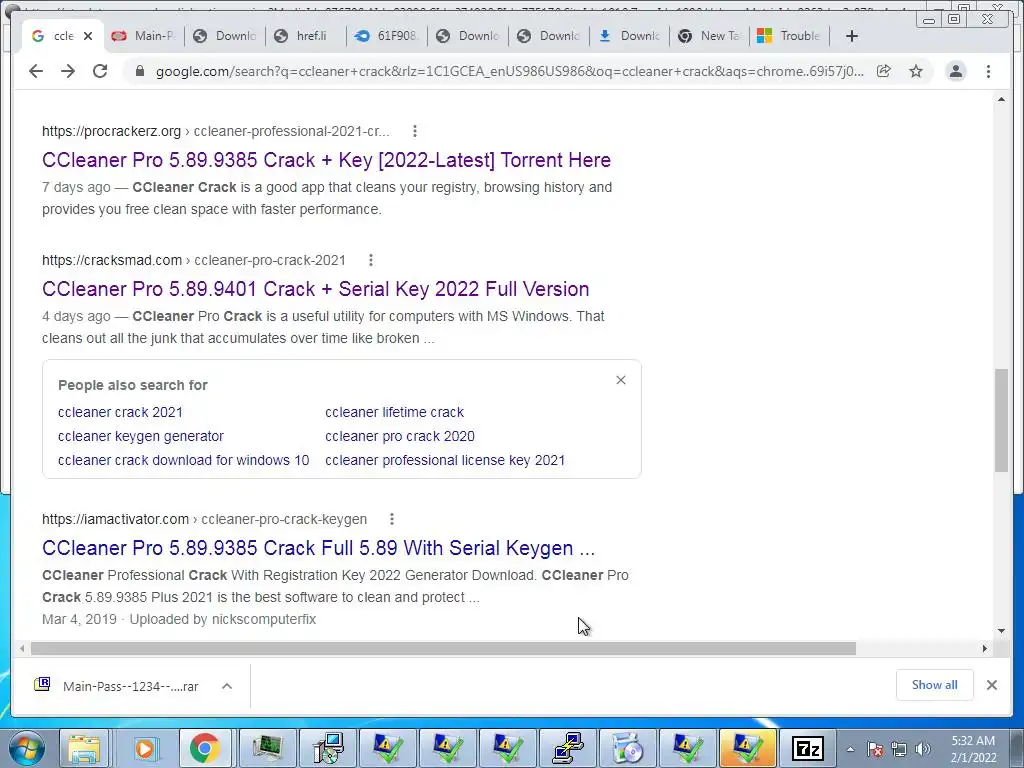
Task: Switch to the 61F908 tab
Action: tap(387, 36)
